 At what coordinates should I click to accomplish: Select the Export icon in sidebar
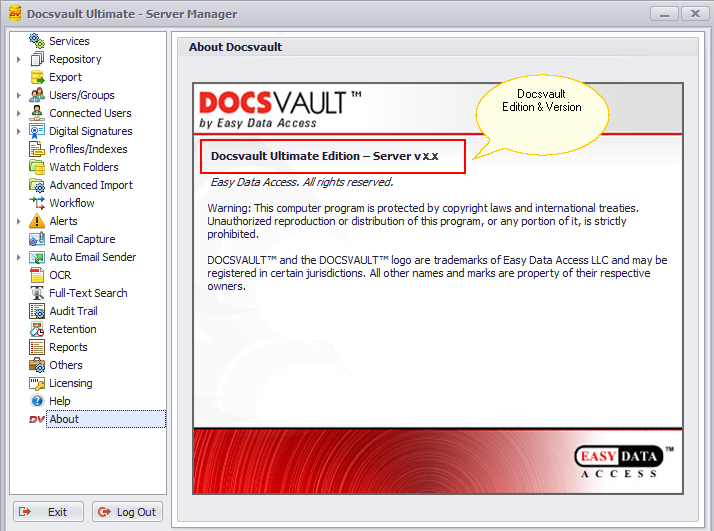click(x=37, y=77)
